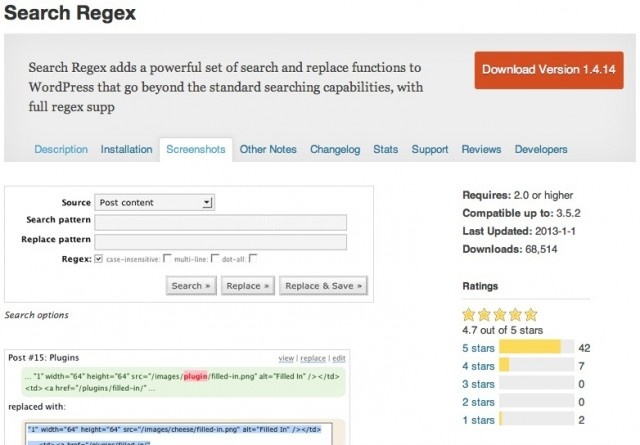Viewport: 640px width, 445px height.
Task: Click the 'Ratings' section heading
Action: pyautogui.click(x=480, y=286)
